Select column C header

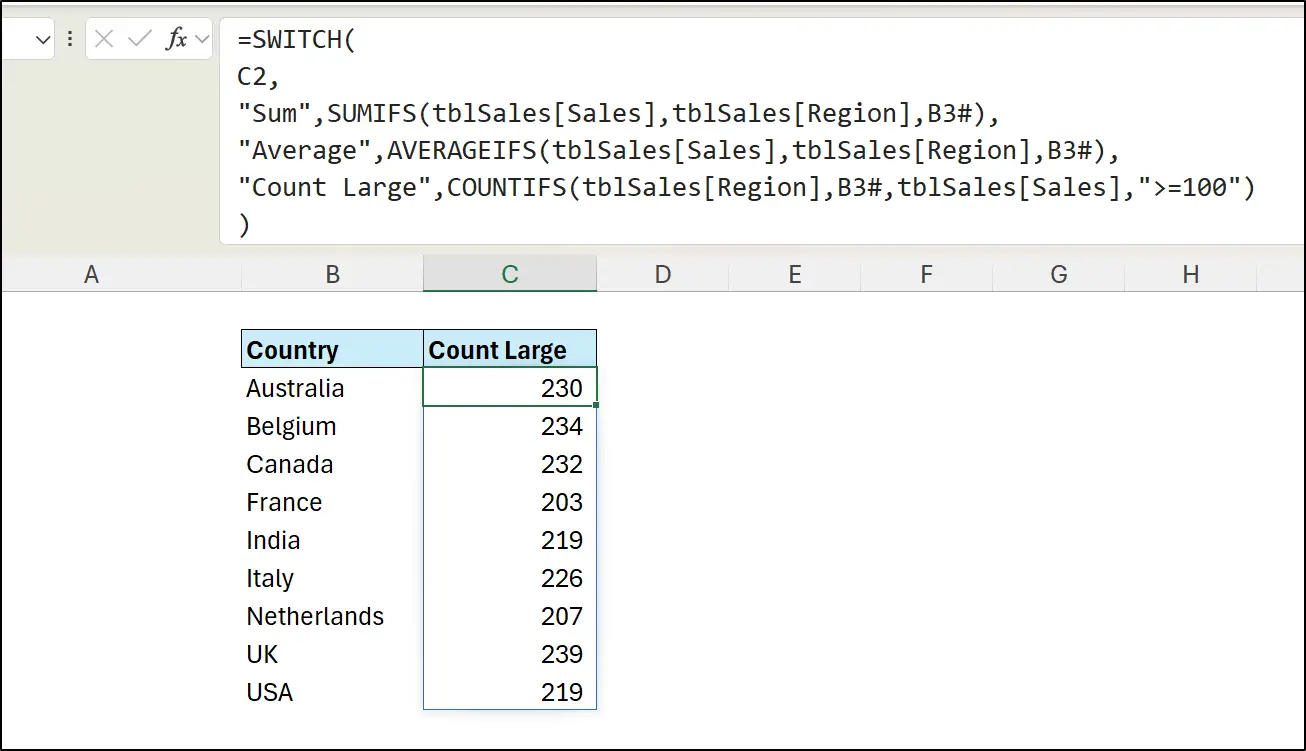[510, 274]
